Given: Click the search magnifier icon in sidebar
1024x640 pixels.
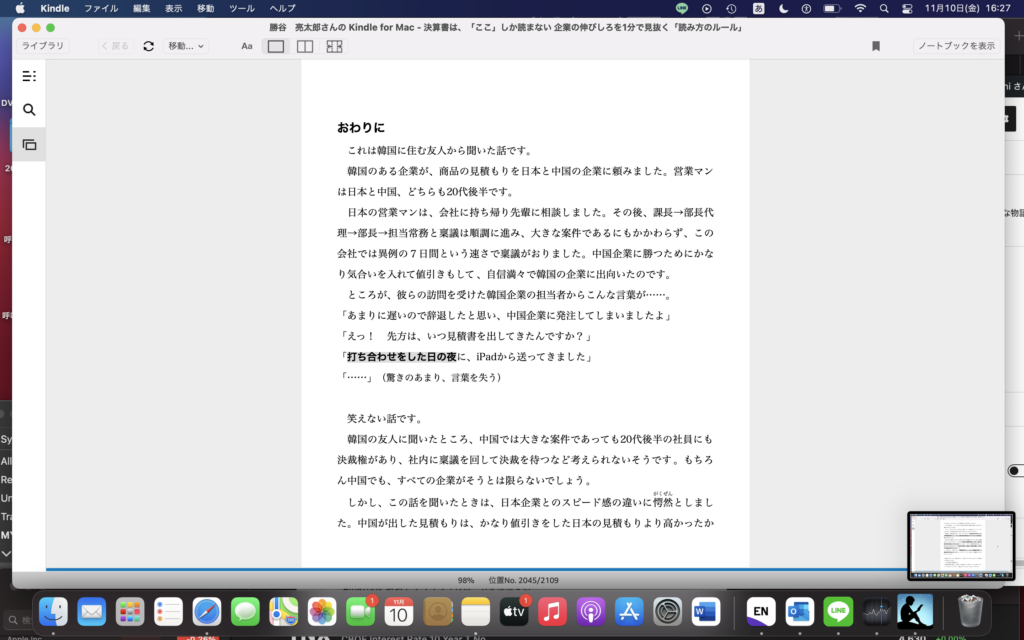Looking at the screenshot, I should (x=29, y=110).
